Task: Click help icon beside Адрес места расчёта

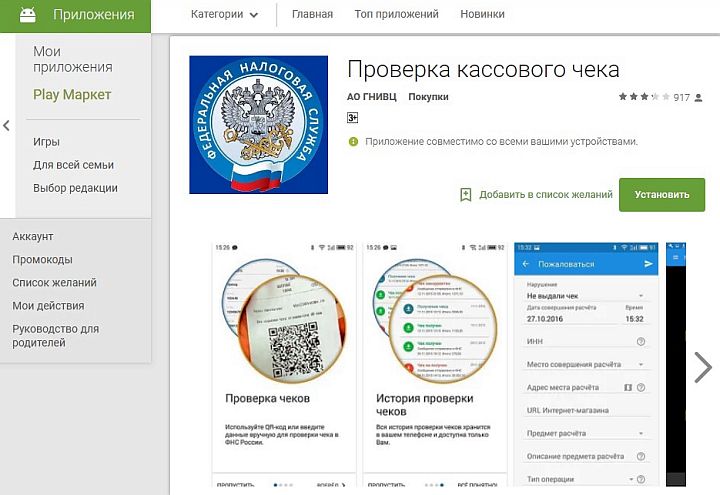Action: point(641,388)
